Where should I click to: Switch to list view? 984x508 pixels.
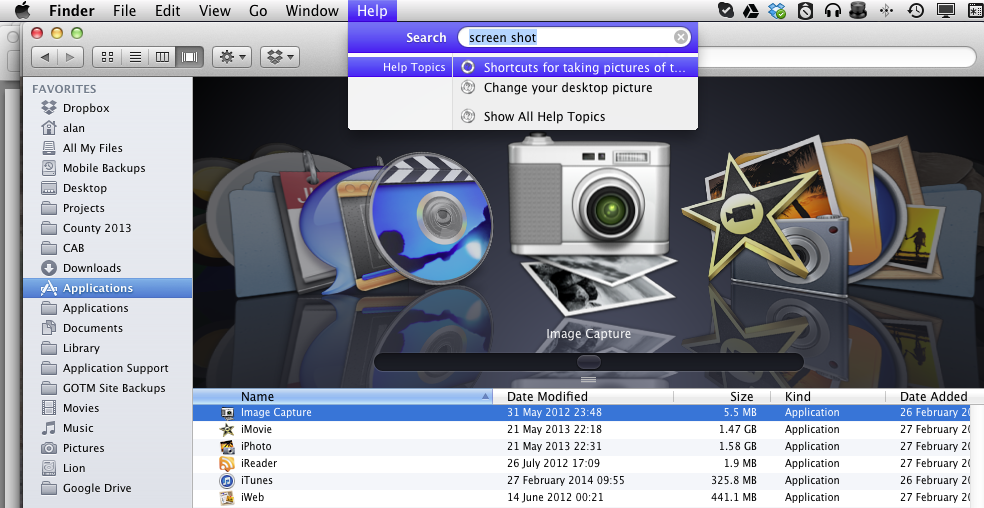click(x=135, y=57)
